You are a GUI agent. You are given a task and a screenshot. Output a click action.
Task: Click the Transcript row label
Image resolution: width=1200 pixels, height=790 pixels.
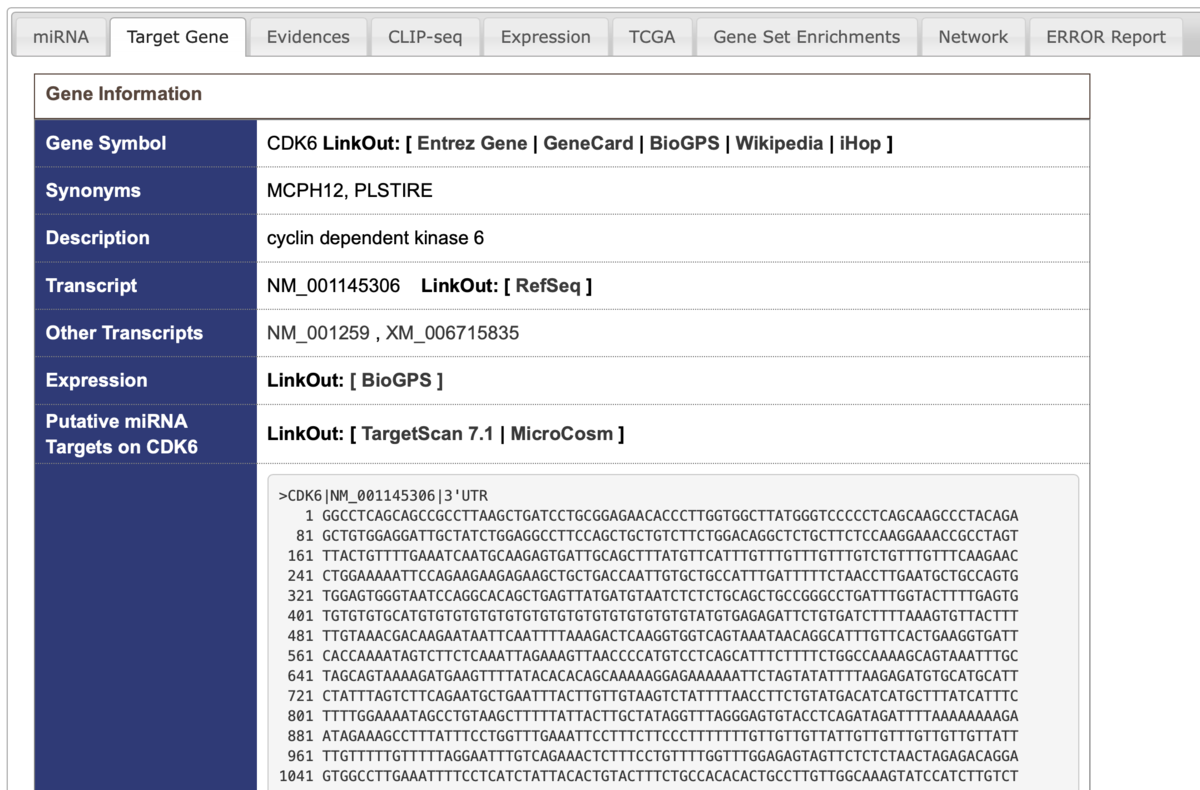point(91,286)
